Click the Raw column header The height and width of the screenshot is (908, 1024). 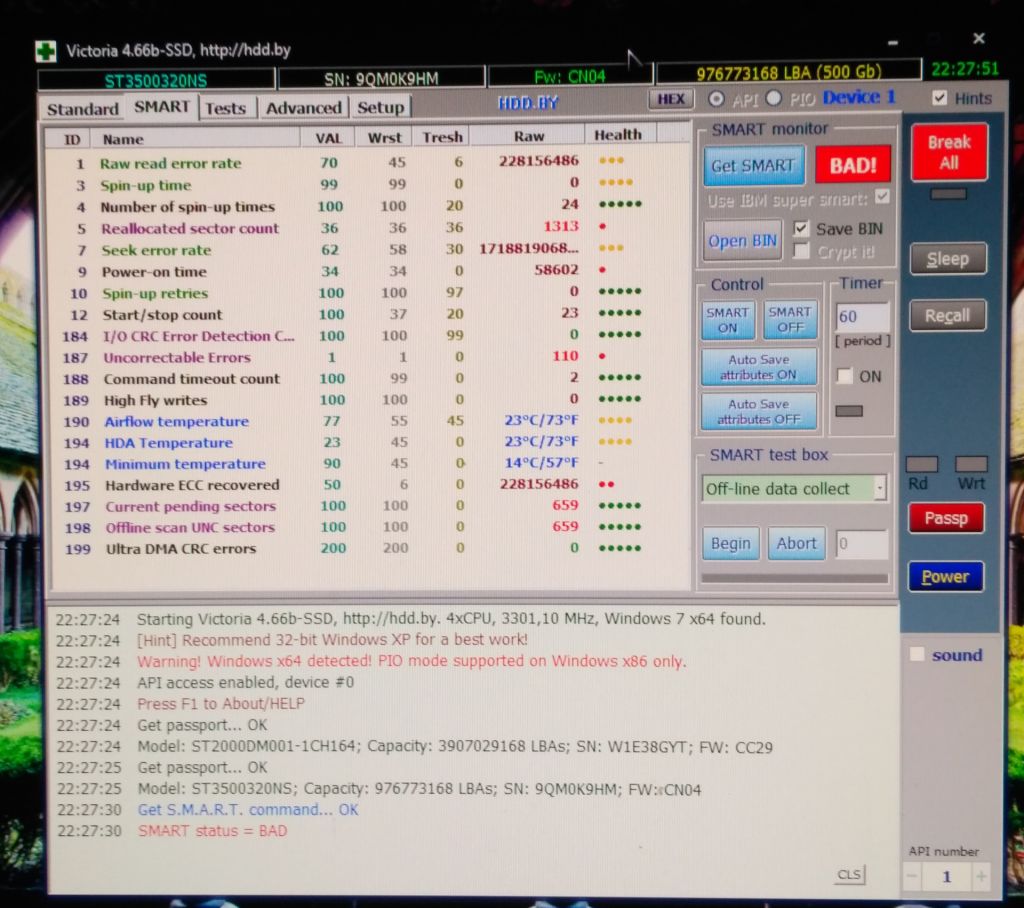pyautogui.click(x=528, y=136)
